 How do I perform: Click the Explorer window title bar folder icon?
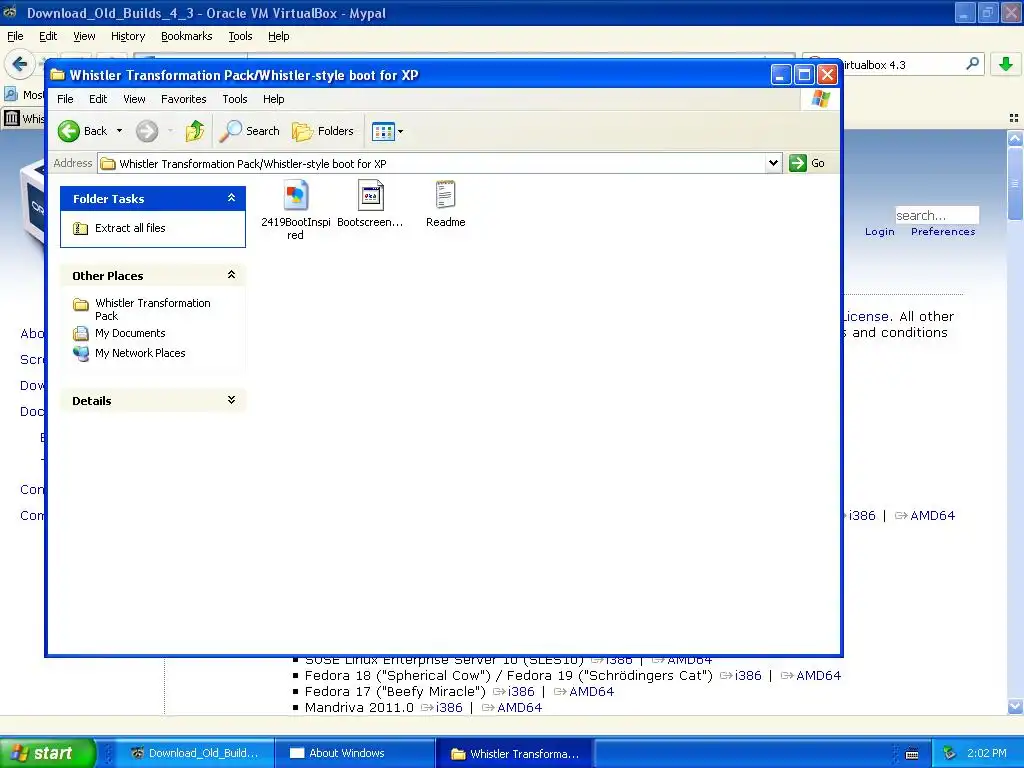(57, 75)
